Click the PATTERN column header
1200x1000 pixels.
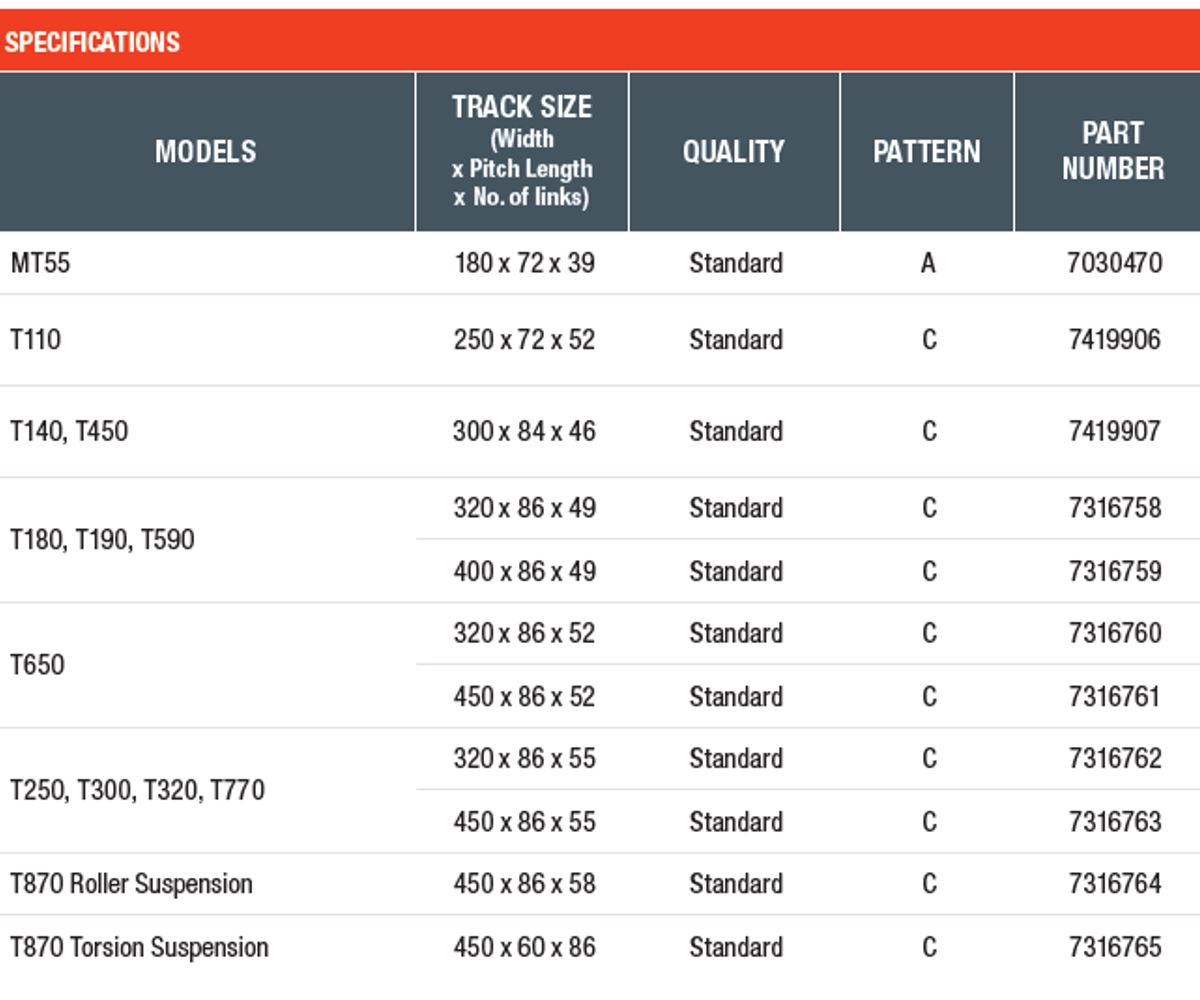(x=927, y=151)
